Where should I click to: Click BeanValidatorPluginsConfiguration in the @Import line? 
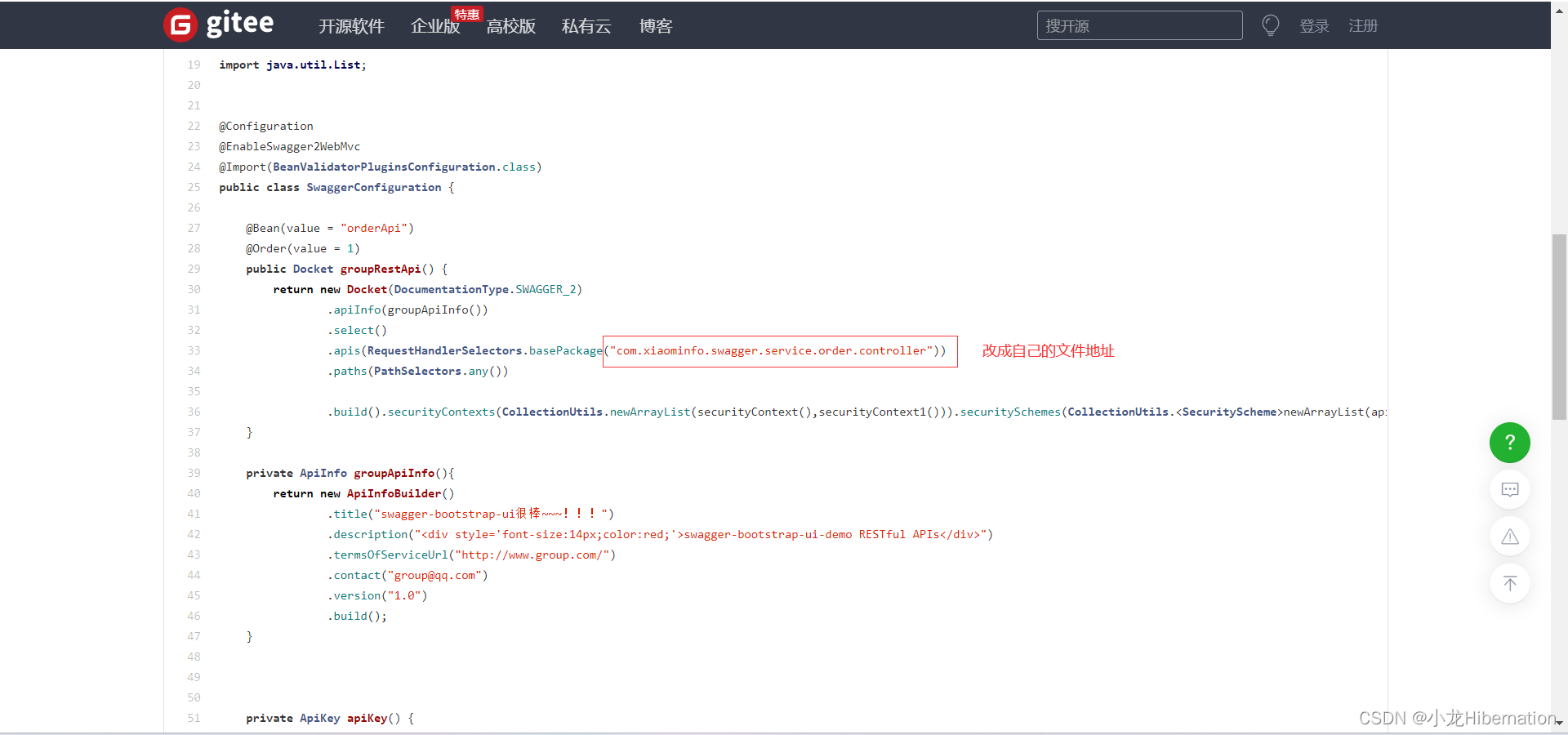tap(384, 167)
